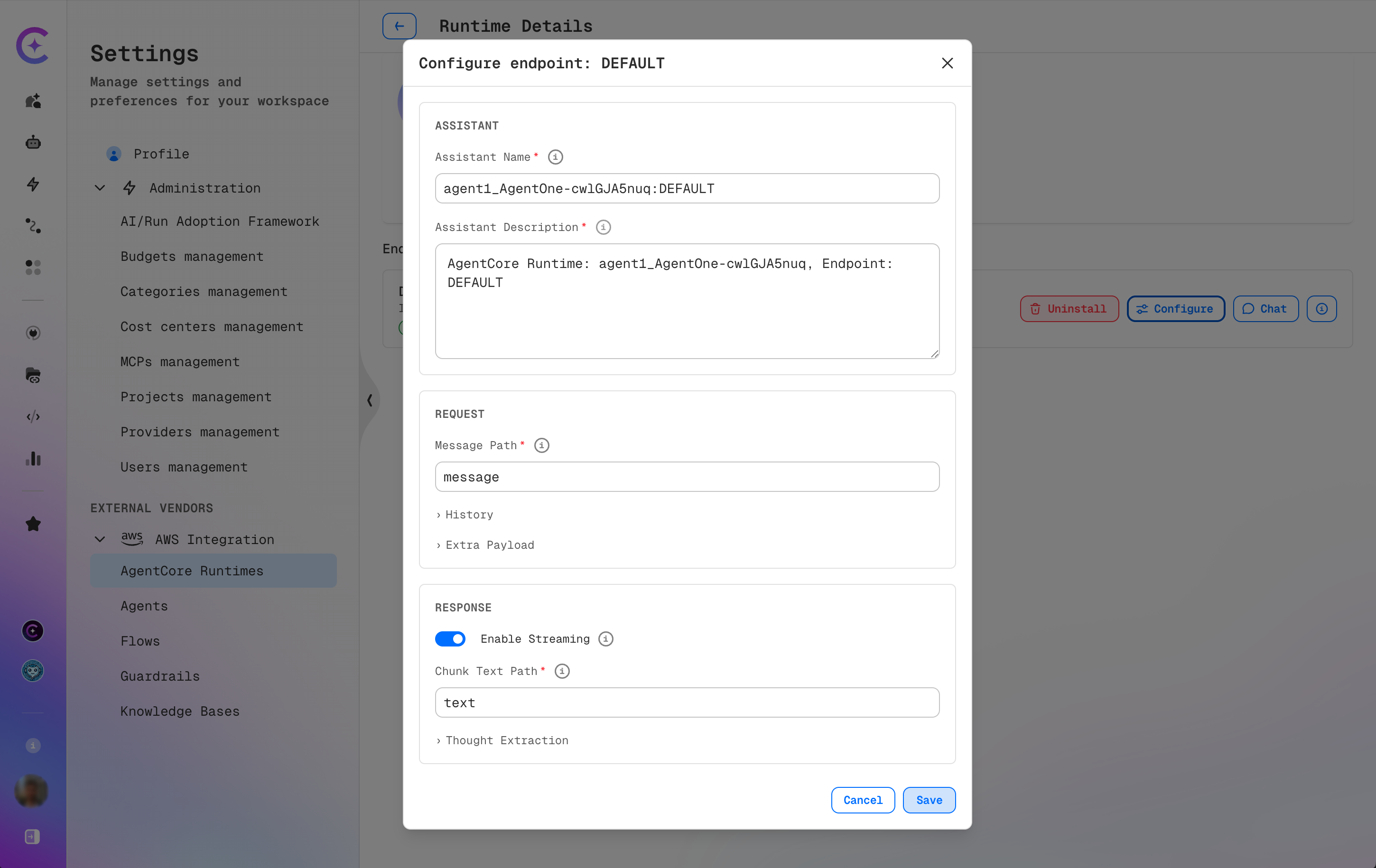Click the app logo in the sidebar
Viewport: 1376px width, 868px height.
(x=33, y=46)
